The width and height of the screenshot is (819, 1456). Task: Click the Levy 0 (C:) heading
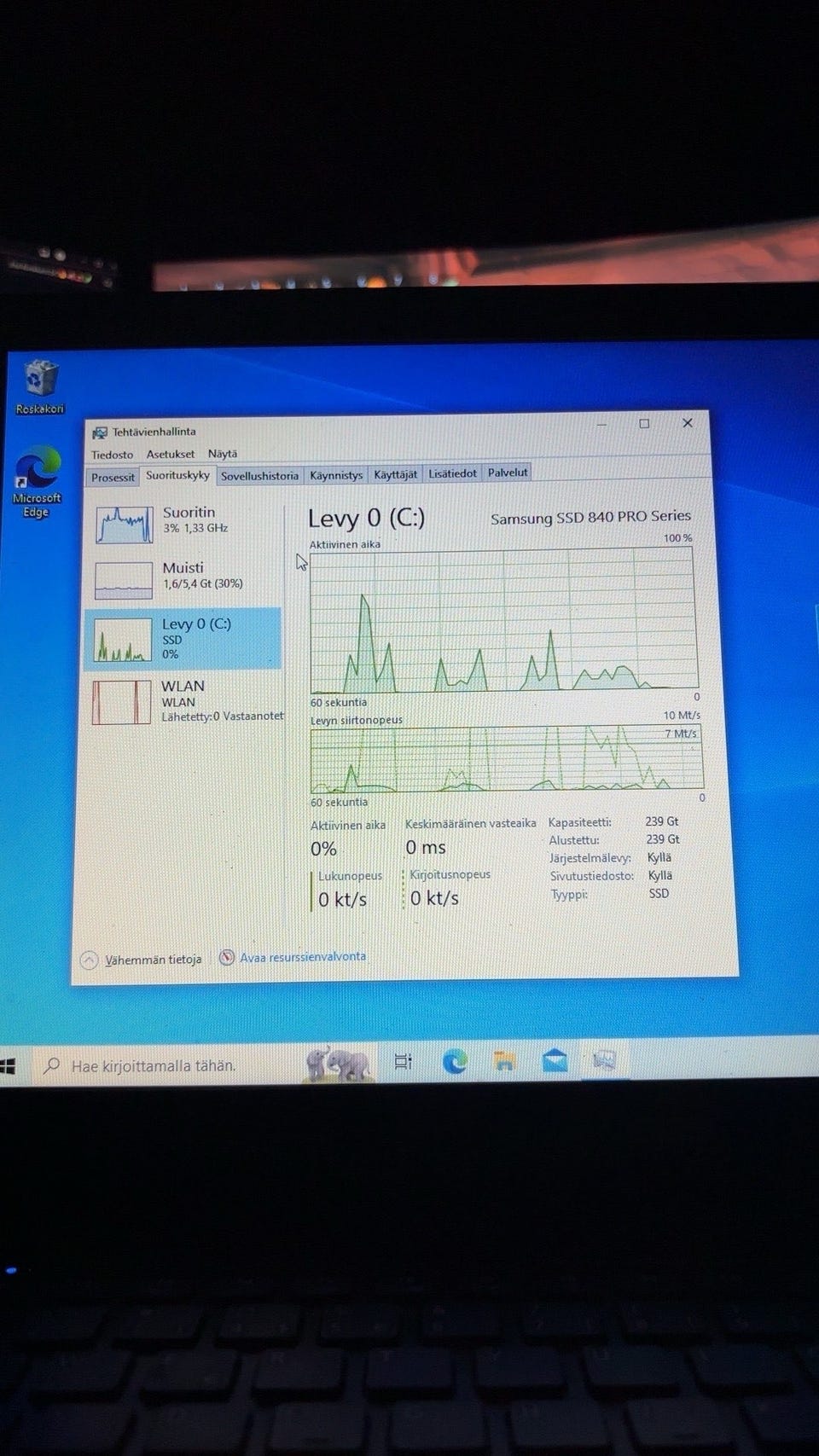[366, 519]
